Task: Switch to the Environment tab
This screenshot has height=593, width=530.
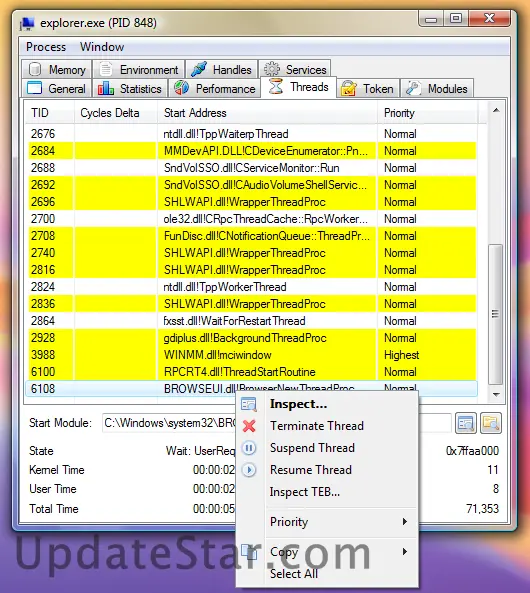Action: point(138,70)
